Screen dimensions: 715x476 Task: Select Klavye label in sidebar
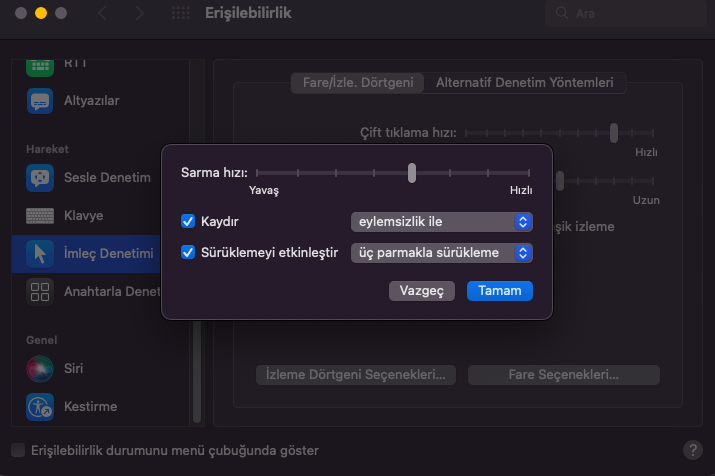coord(83,216)
